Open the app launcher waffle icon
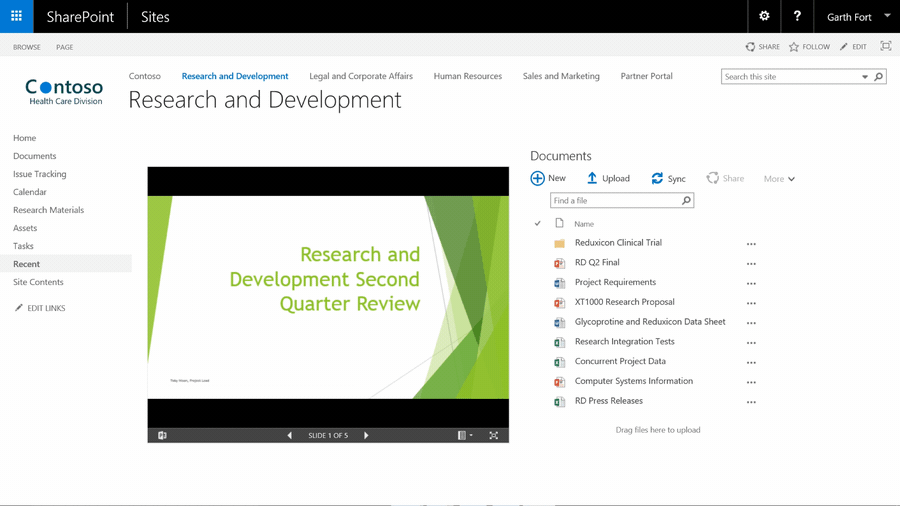This screenshot has width=900, height=506. 16,16
